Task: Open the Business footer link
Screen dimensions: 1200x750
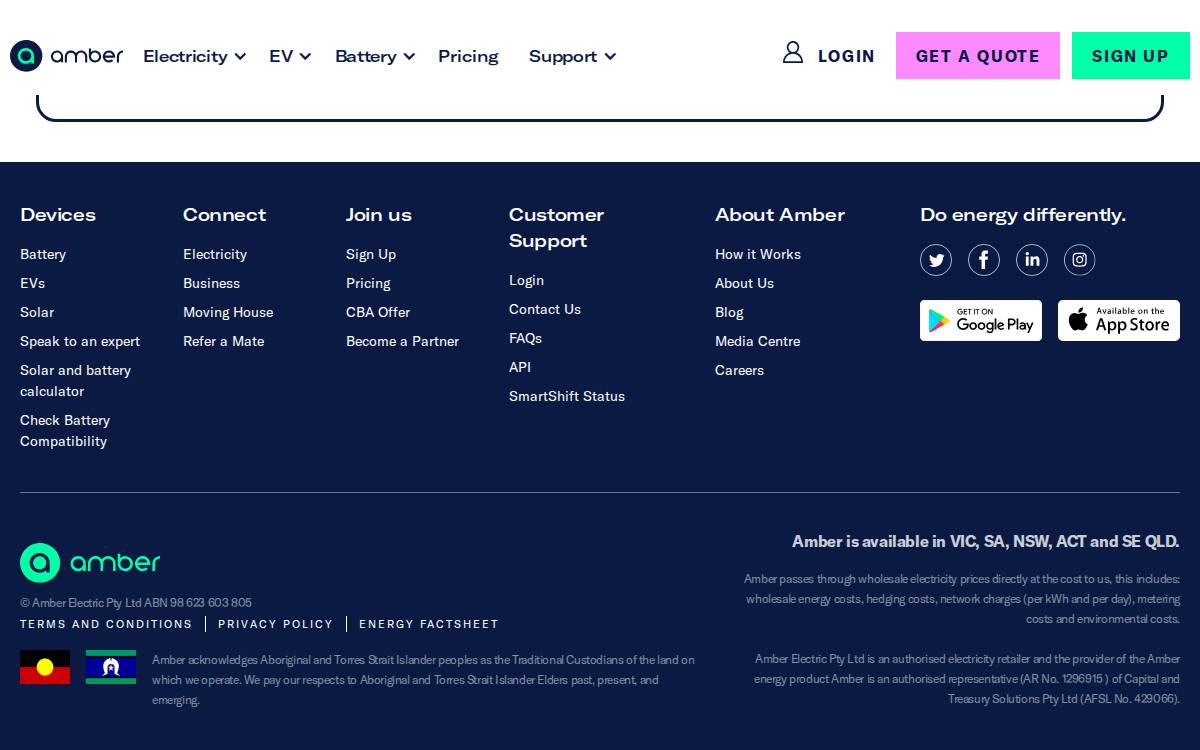Action: point(211,283)
